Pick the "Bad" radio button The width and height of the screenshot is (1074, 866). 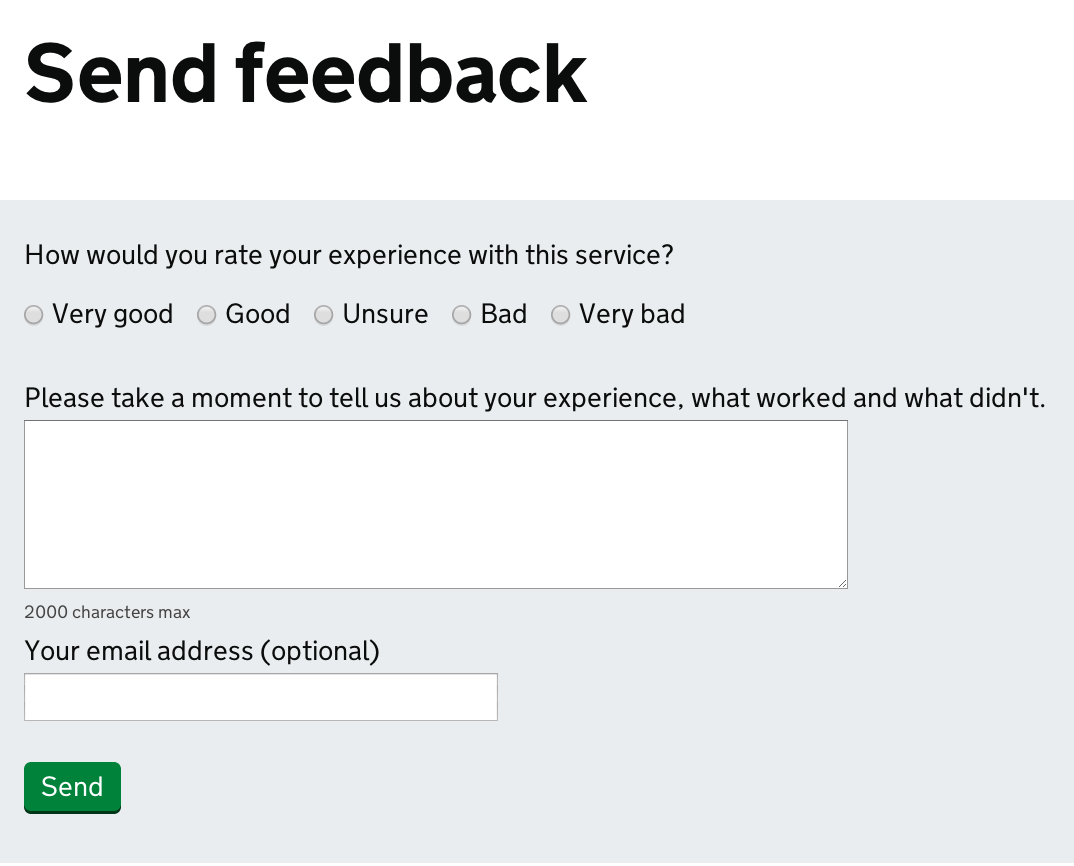click(462, 315)
